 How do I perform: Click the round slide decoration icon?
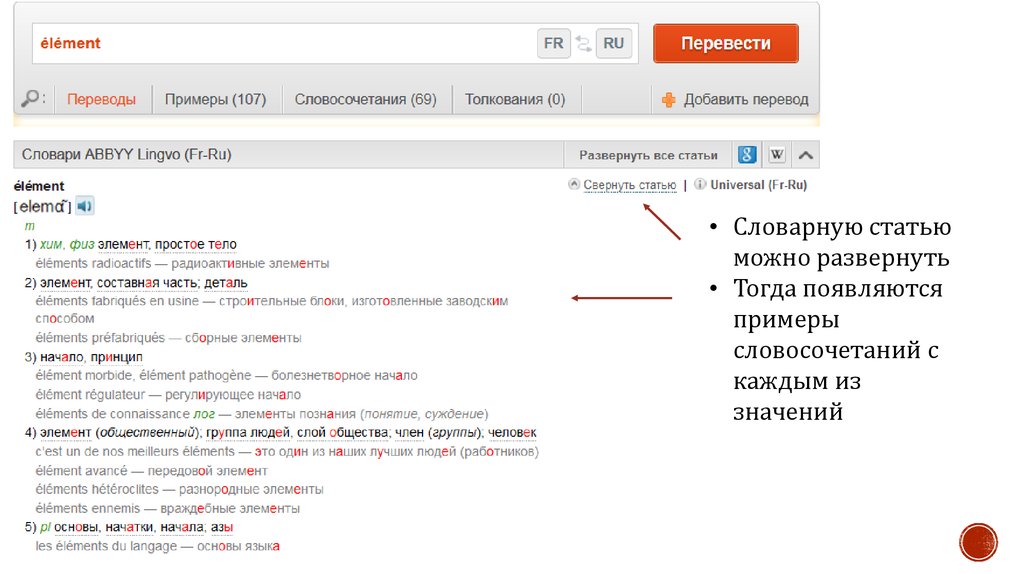(978, 542)
